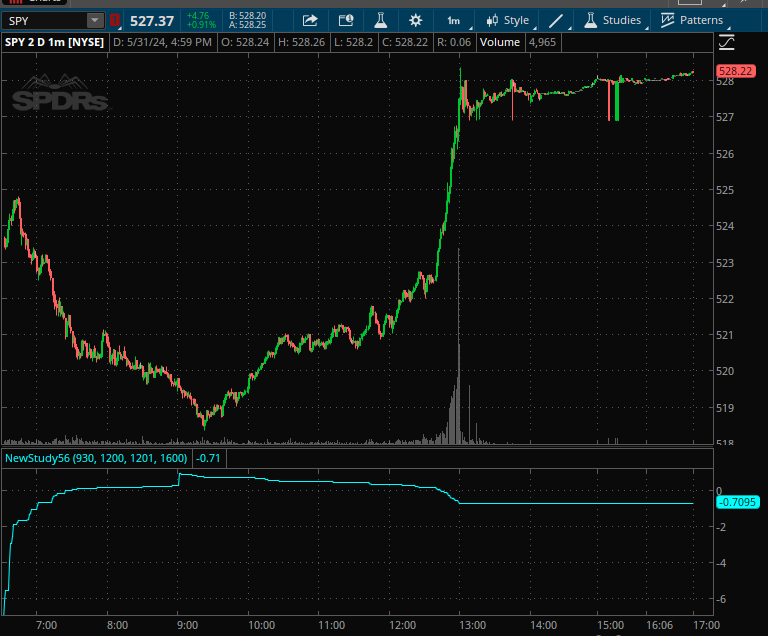Viewport: 768px width, 636px height.
Task: Click the NewStudy56 study label
Action: (x=97, y=458)
